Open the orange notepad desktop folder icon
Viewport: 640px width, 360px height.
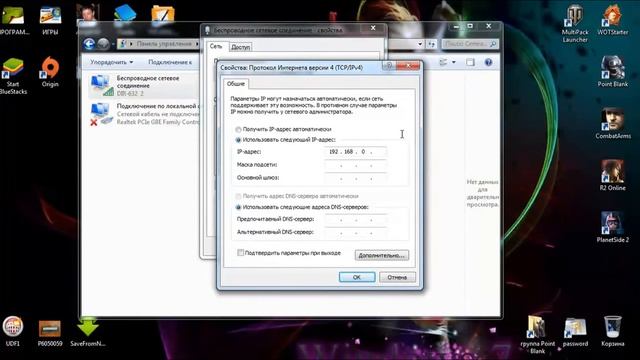pos(162,13)
